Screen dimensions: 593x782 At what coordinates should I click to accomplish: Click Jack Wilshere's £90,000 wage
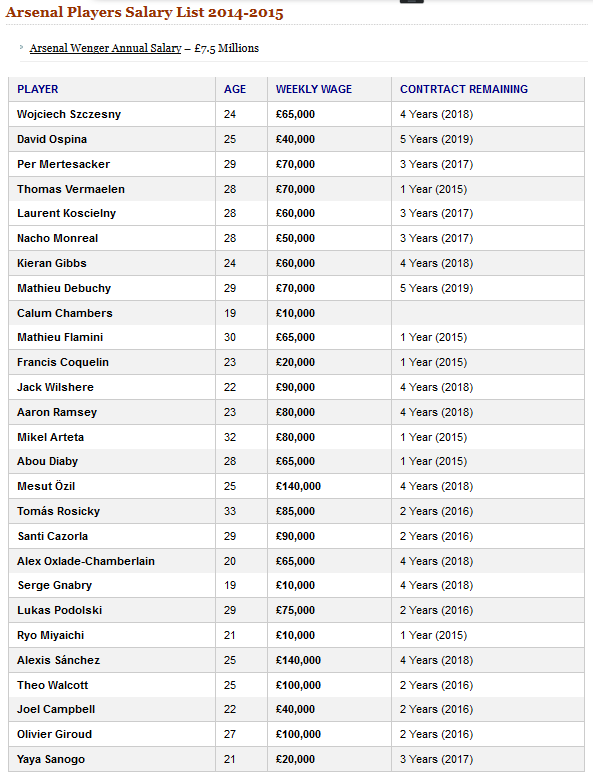pos(295,388)
